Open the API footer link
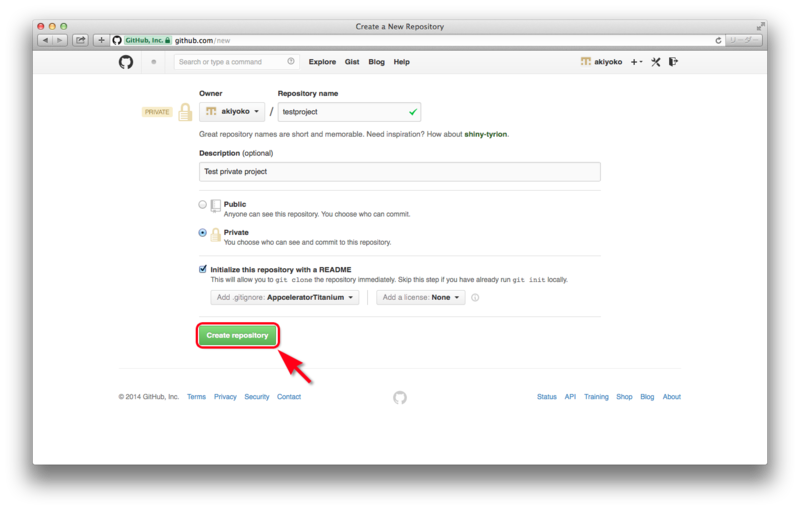This screenshot has width=800, height=510. pos(570,397)
